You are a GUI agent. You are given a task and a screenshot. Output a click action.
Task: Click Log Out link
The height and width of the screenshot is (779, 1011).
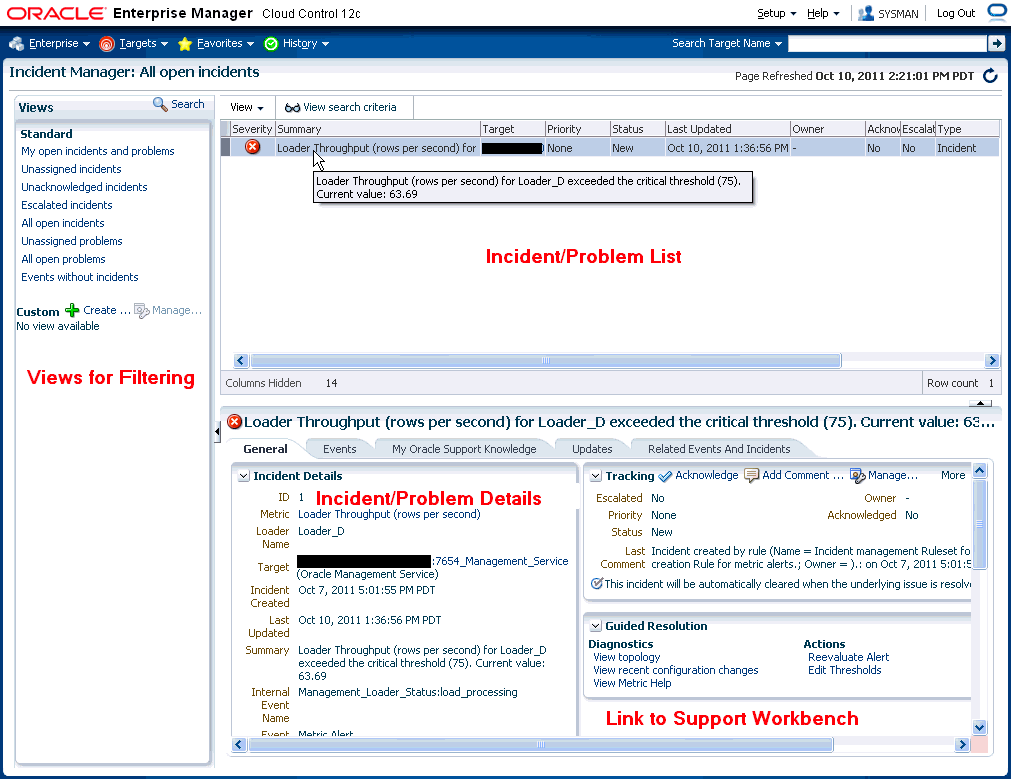click(956, 14)
